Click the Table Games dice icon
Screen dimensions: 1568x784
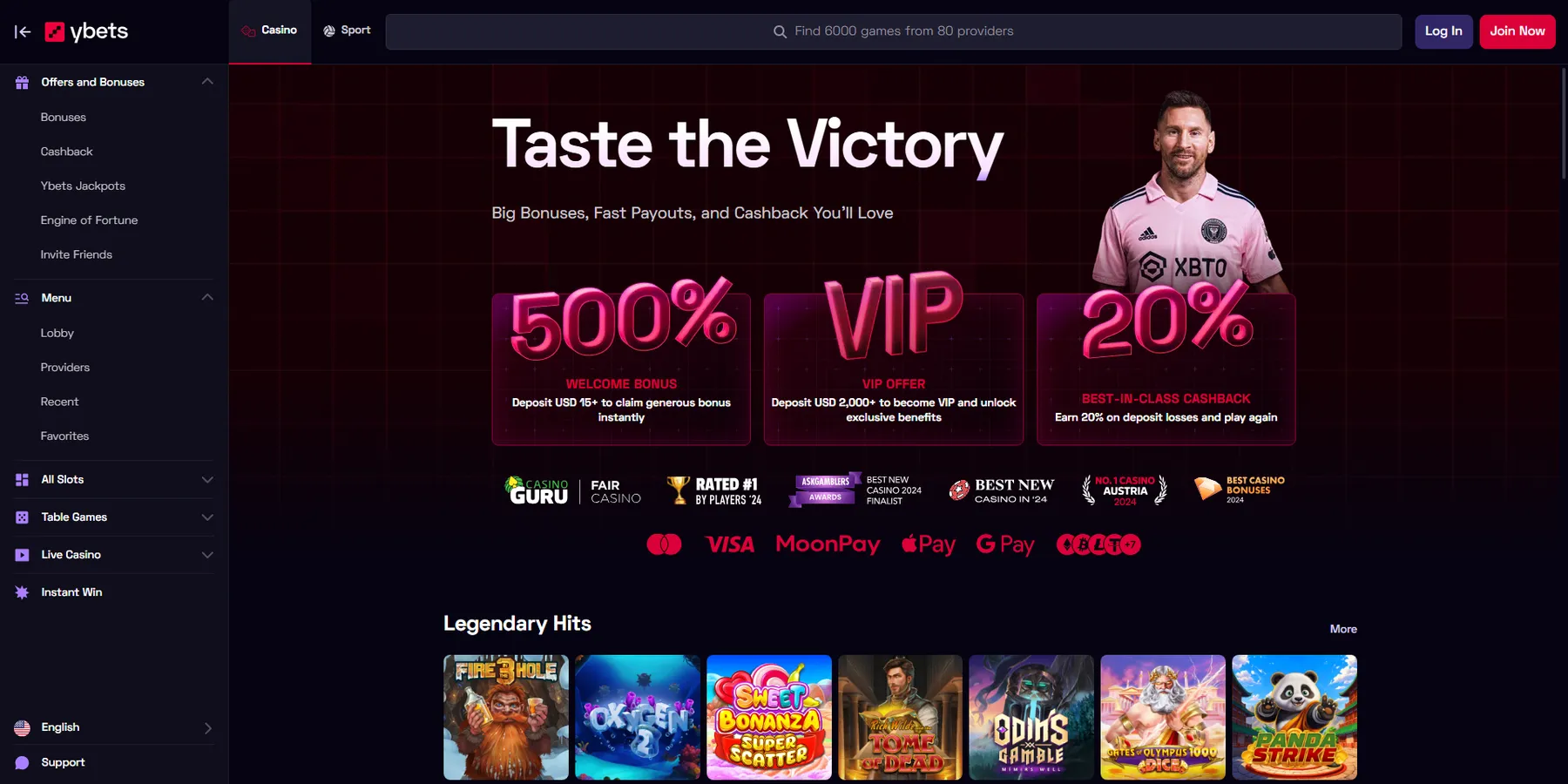(23, 517)
